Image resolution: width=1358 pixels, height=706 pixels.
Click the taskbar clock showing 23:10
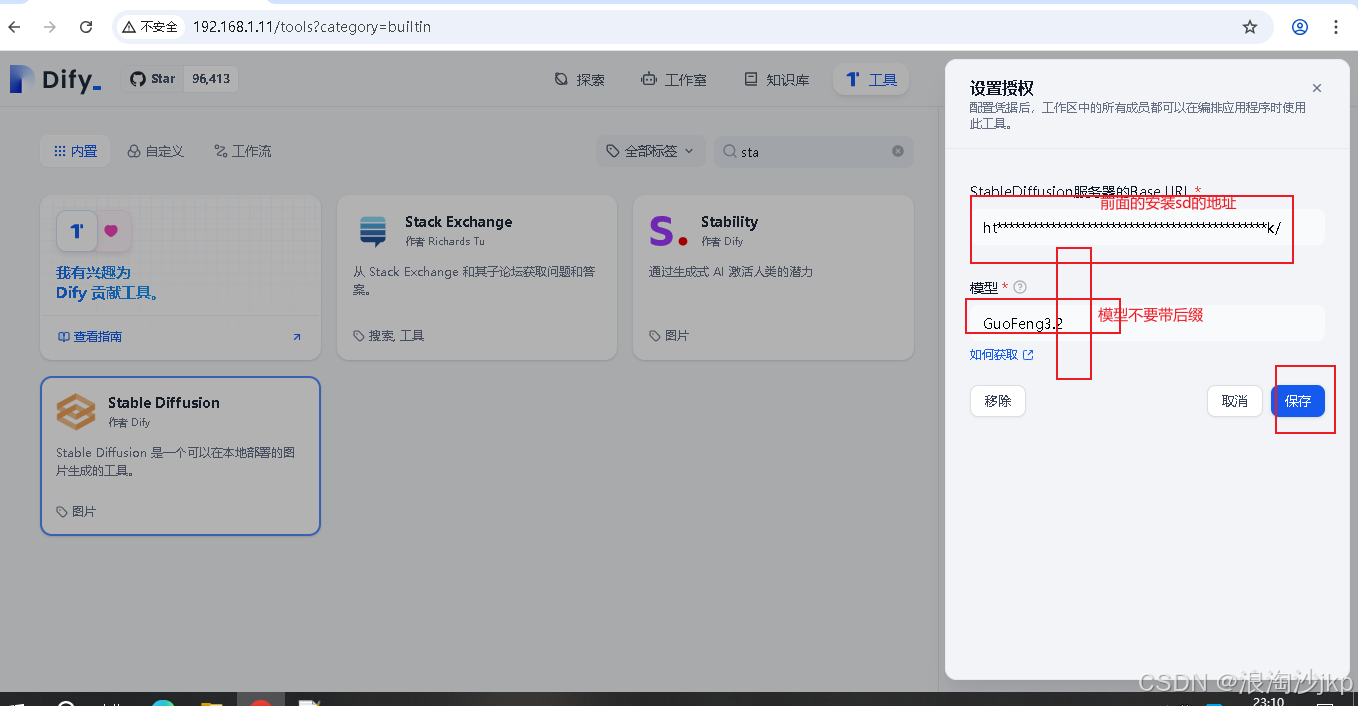[1268, 701]
